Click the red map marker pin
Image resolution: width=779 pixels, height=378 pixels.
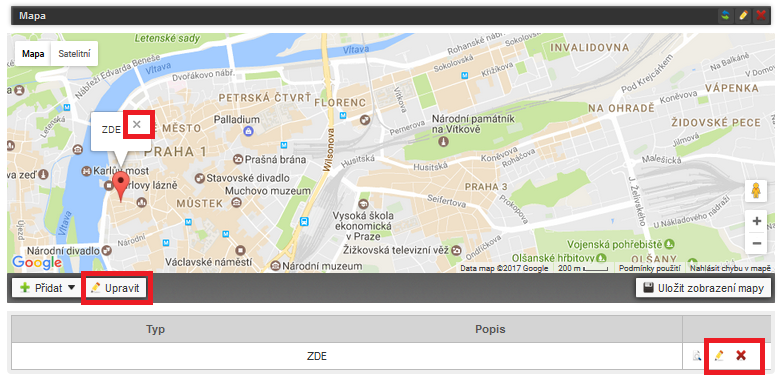[121, 187]
